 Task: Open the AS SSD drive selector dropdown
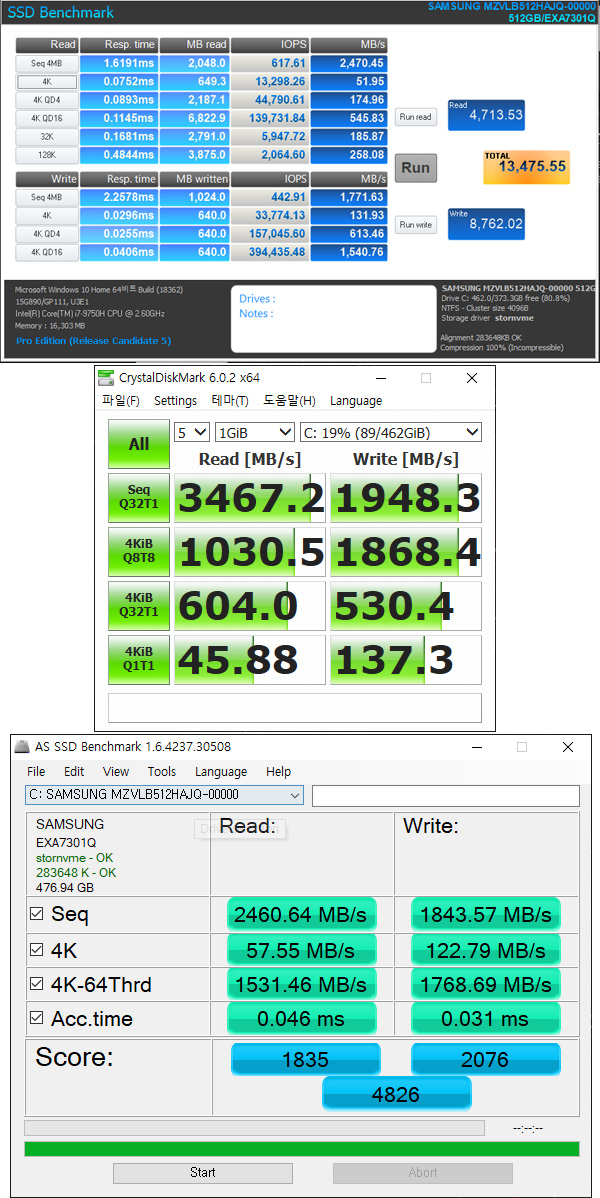164,795
